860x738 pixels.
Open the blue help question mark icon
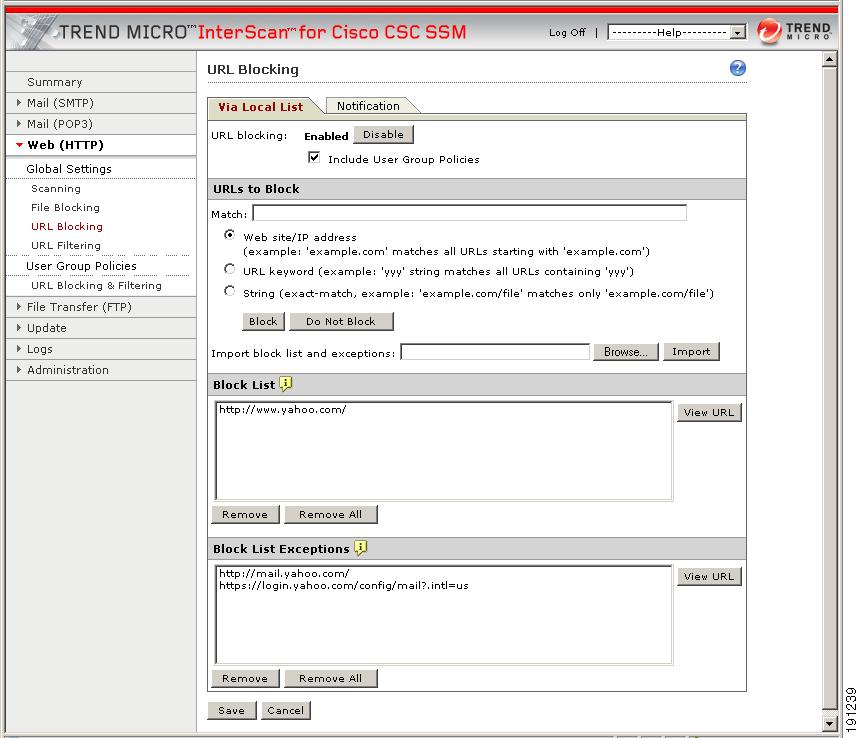click(738, 68)
